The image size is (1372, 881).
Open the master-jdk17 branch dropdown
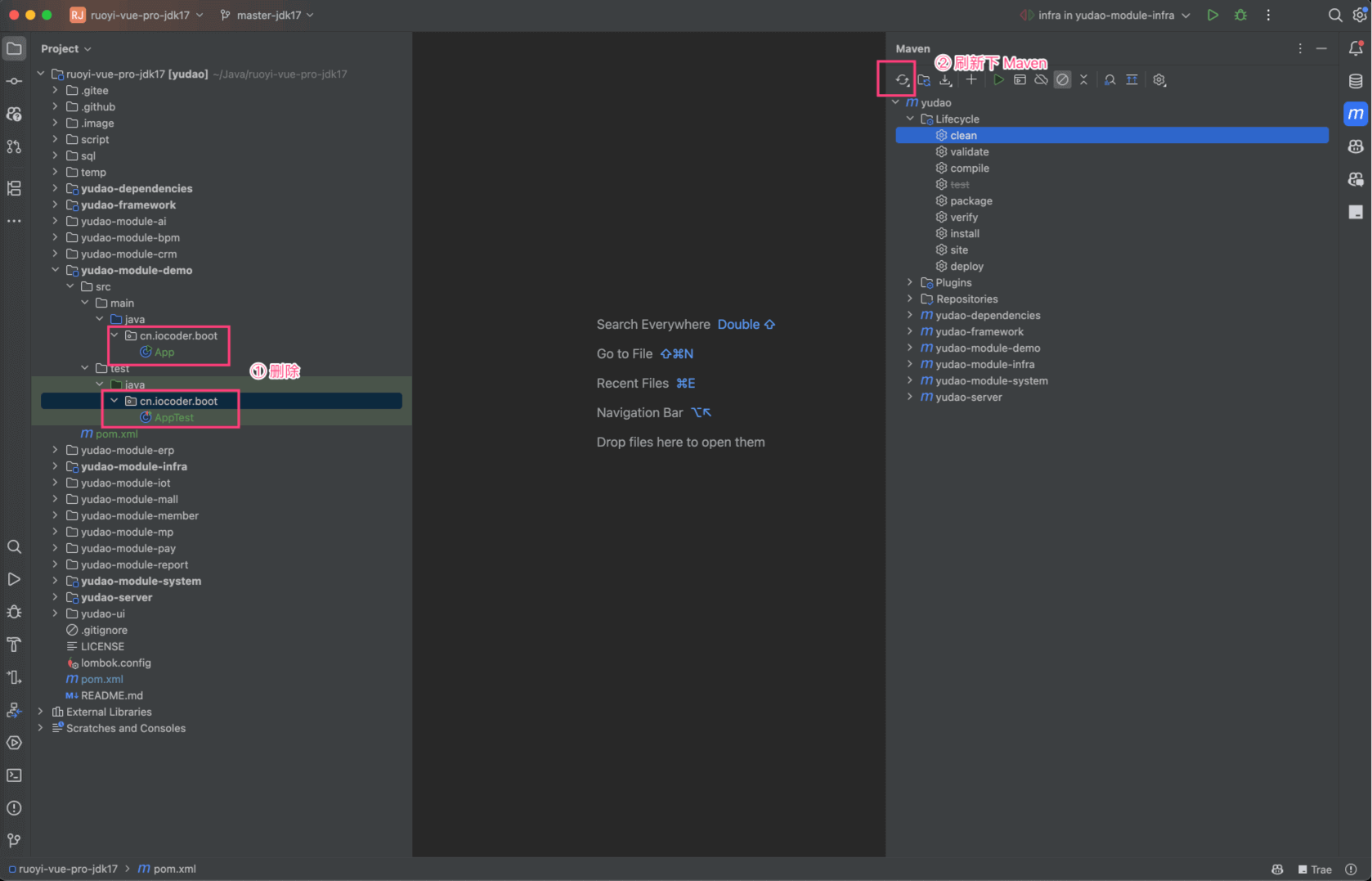click(267, 16)
